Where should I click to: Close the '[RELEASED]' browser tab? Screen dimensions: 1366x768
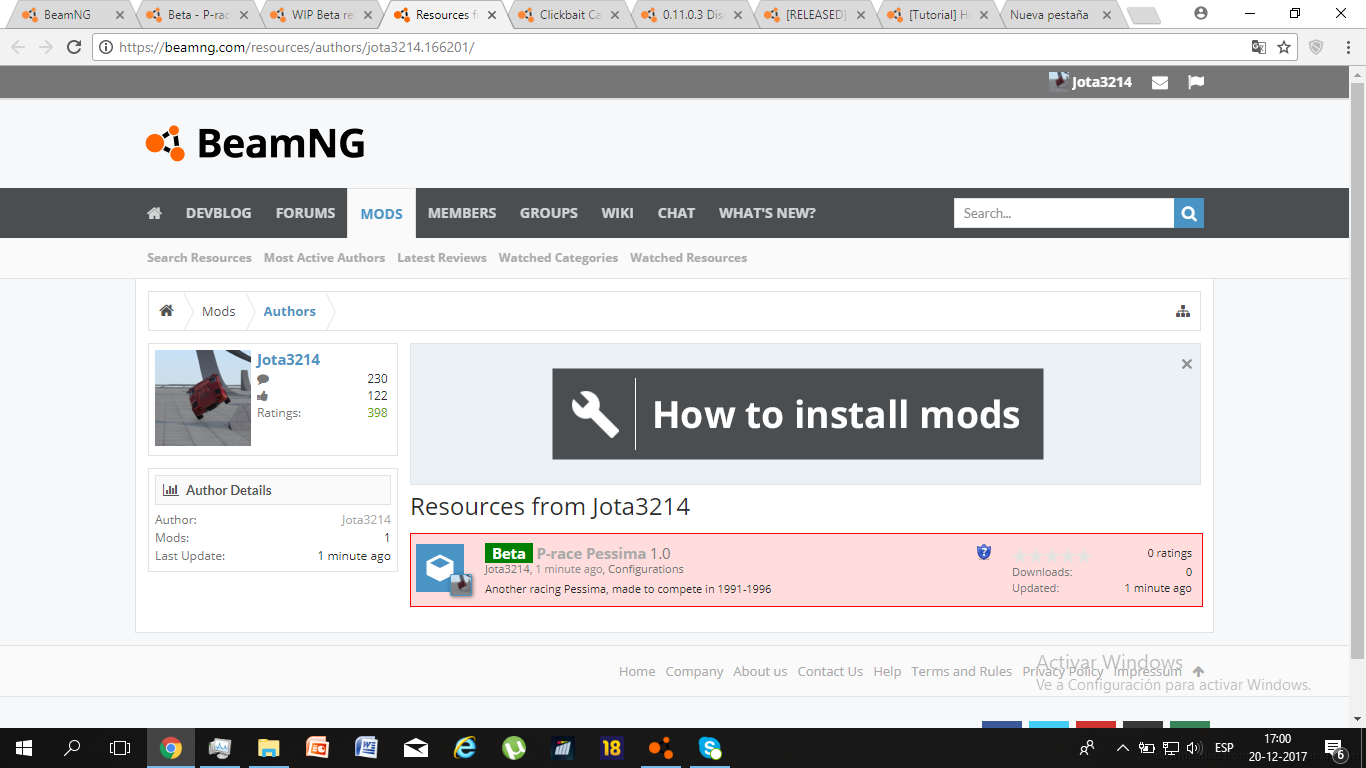[861, 15]
